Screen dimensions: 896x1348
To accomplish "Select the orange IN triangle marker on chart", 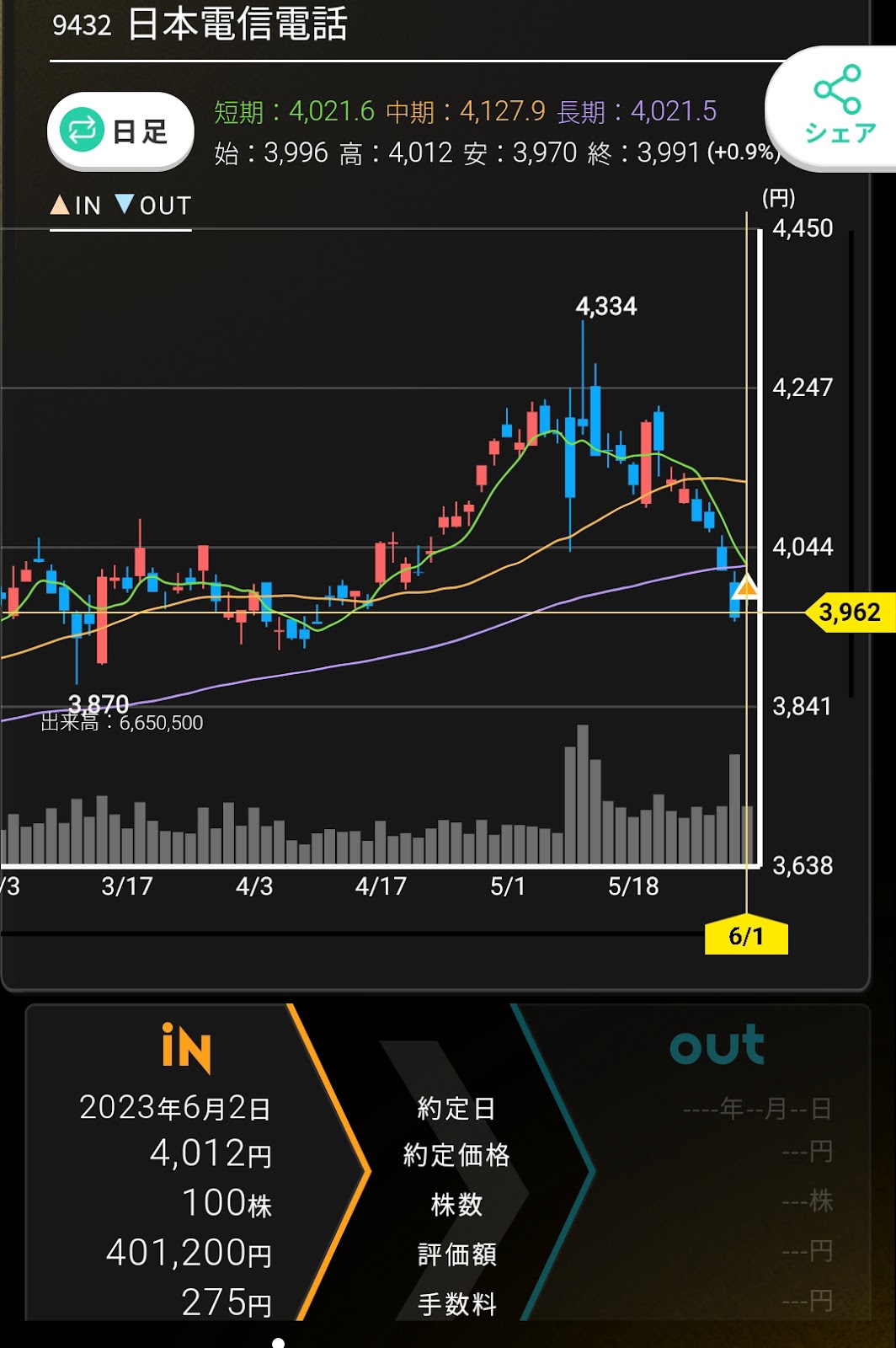I will click(x=745, y=587).
